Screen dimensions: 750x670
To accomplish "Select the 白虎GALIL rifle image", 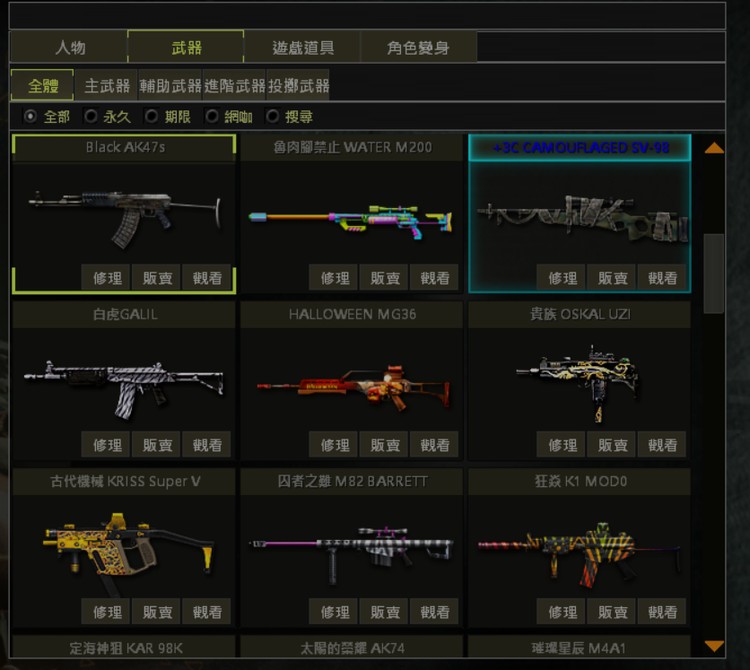I will tap(124, 389).
